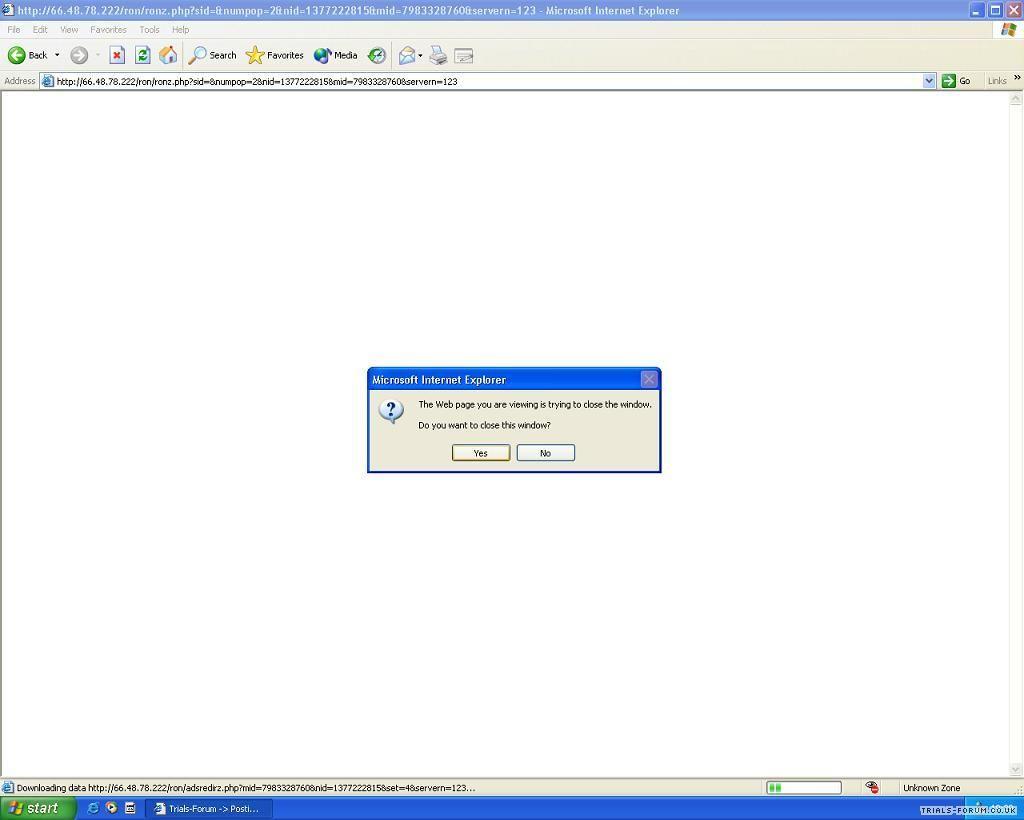Click the page icon in the Address bar

coord(48,81)
